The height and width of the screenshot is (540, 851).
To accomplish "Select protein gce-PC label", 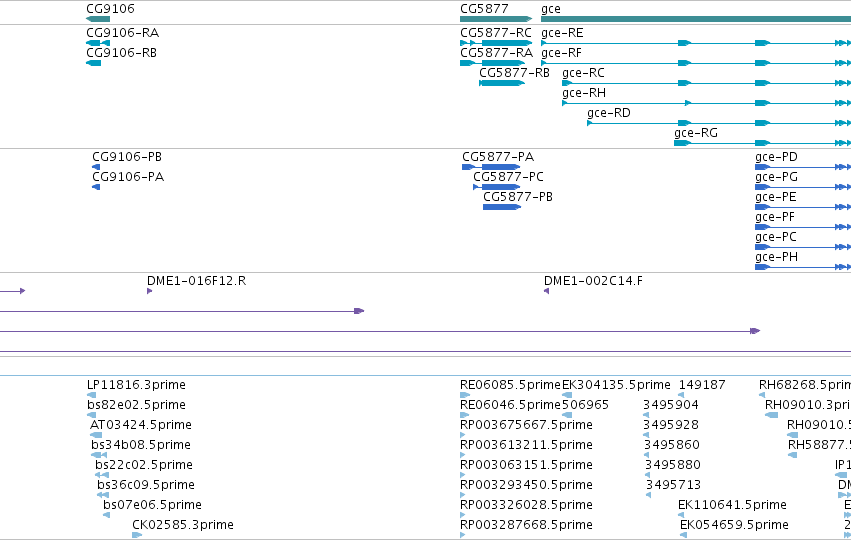I will point(776,237).
